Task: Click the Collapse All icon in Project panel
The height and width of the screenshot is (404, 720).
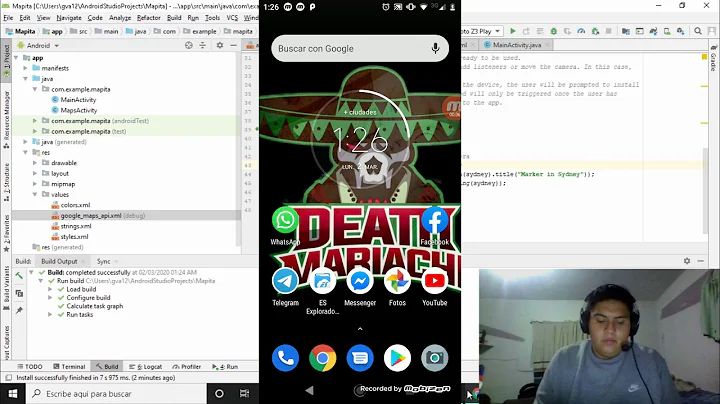Action: (202, 45)
